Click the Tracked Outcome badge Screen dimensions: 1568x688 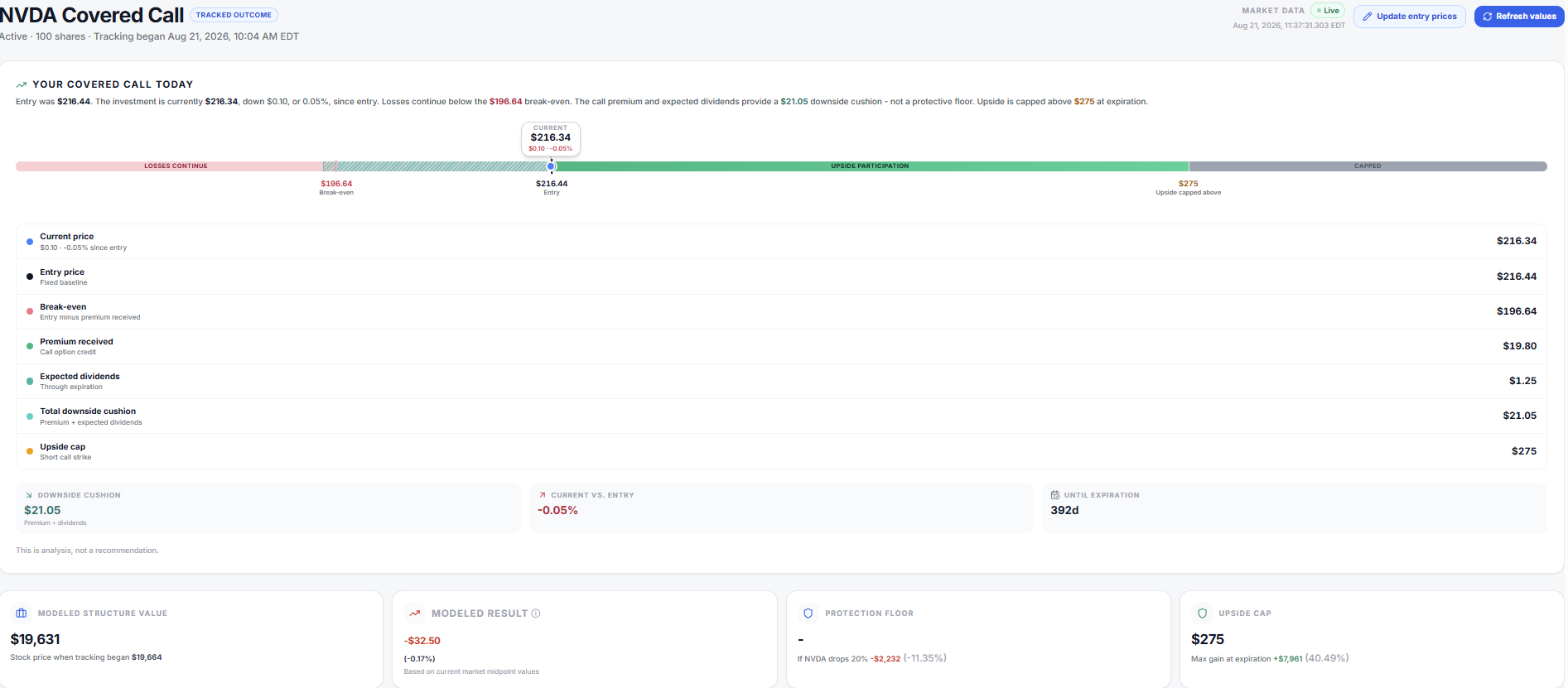(234, 15)
